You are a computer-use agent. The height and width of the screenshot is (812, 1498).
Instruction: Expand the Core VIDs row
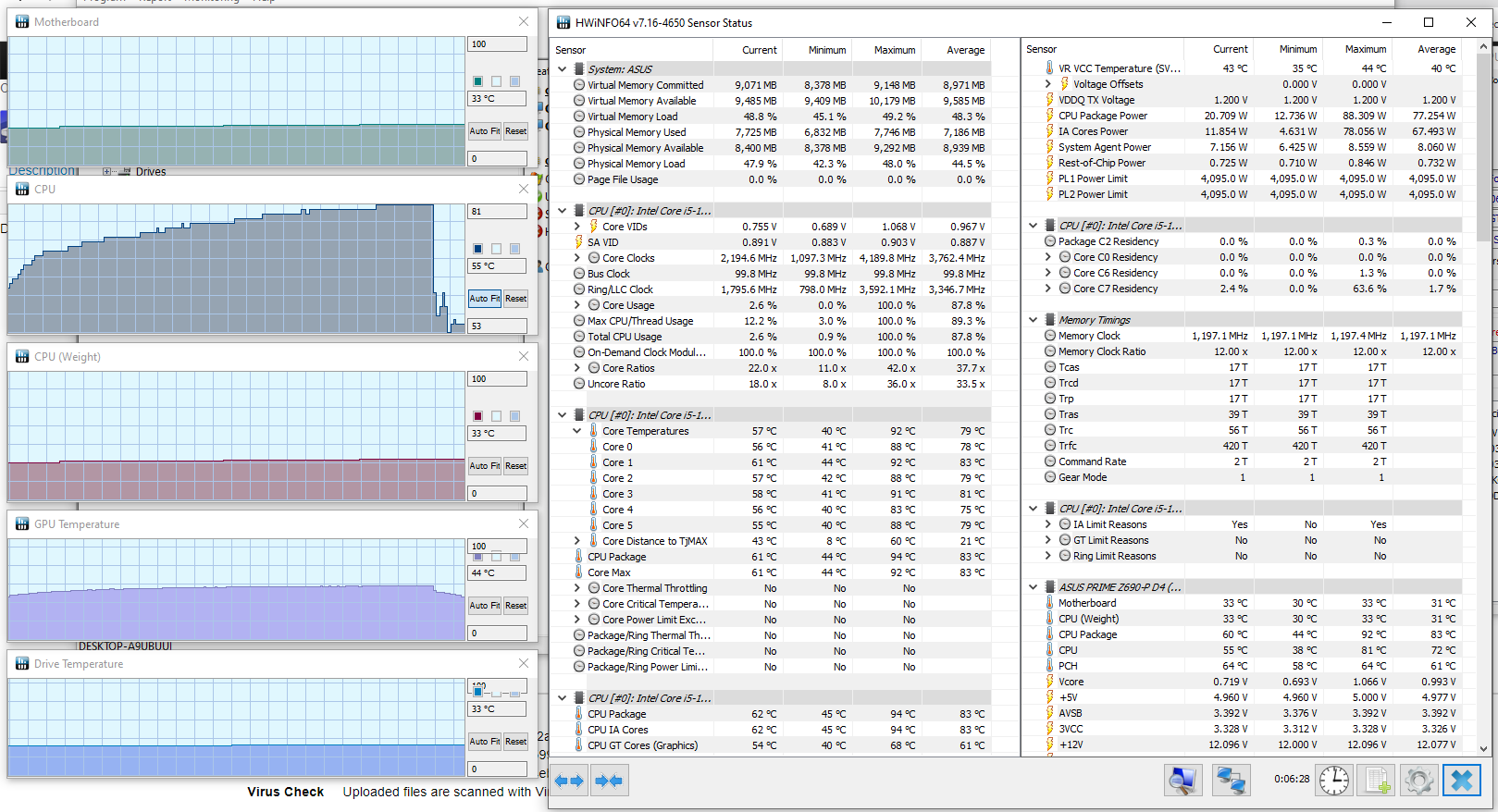click(577, 227)
